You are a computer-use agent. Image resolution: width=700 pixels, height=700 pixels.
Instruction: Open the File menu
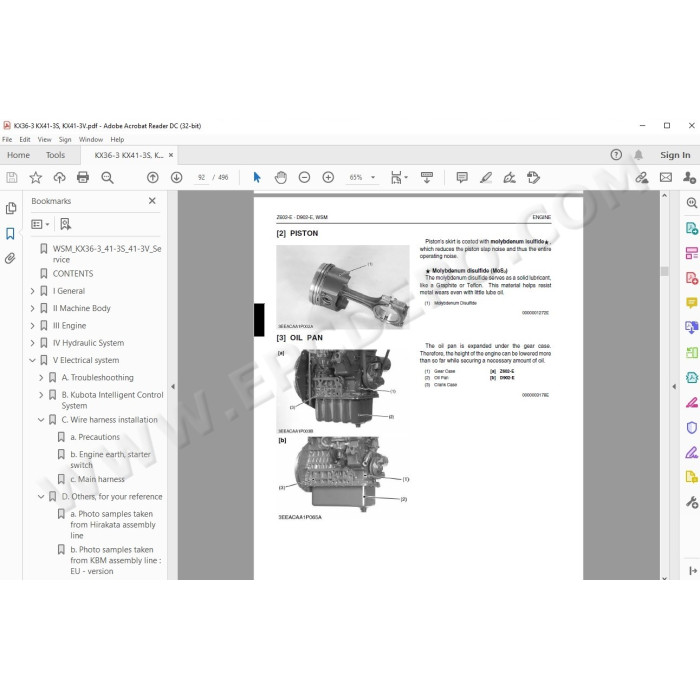7,140
